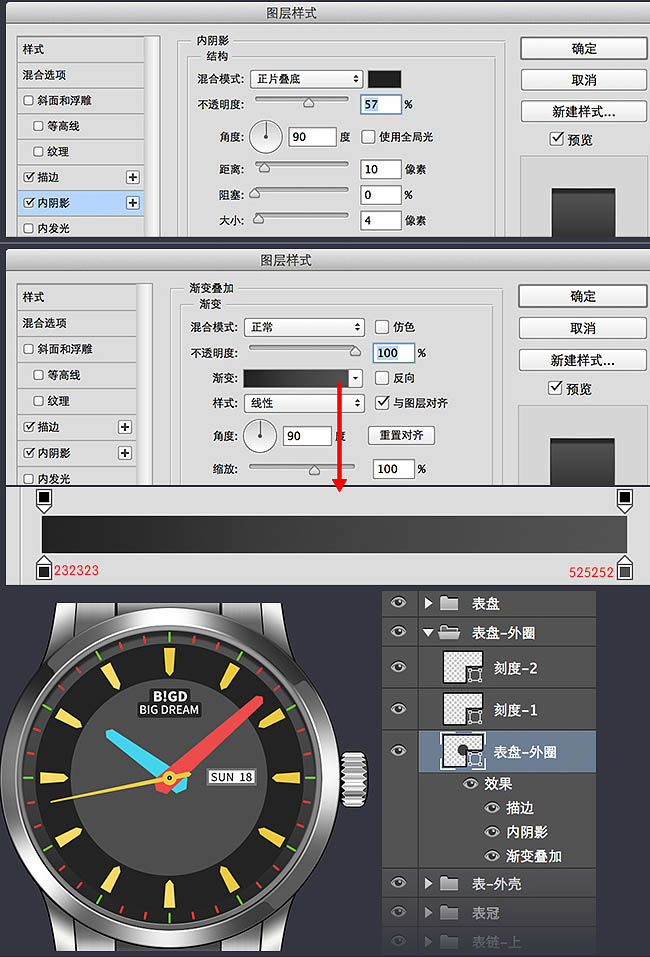Click inner shadow angle dial
This screenshot has height=957, width=650.
coord(265,136)
